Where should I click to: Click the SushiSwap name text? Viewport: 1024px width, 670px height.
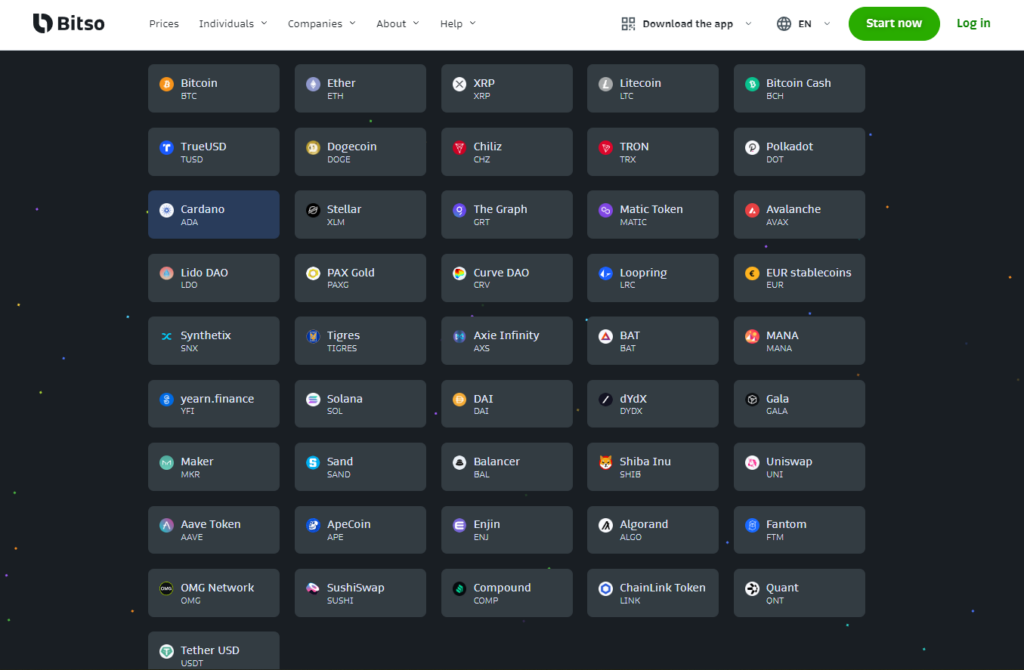click(355, 587)
